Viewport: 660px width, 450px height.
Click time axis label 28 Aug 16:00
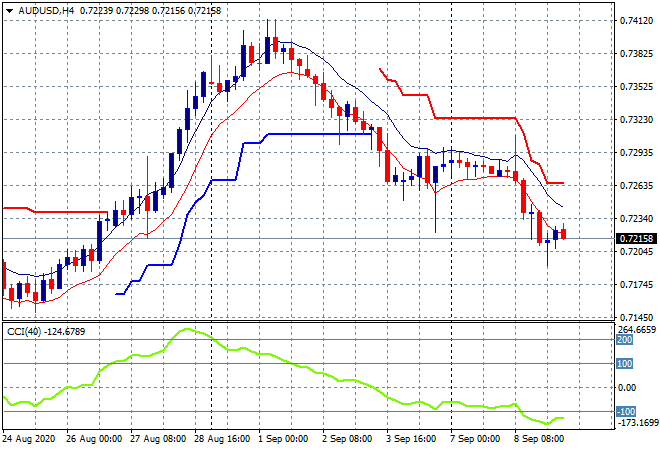click(222, 439)
